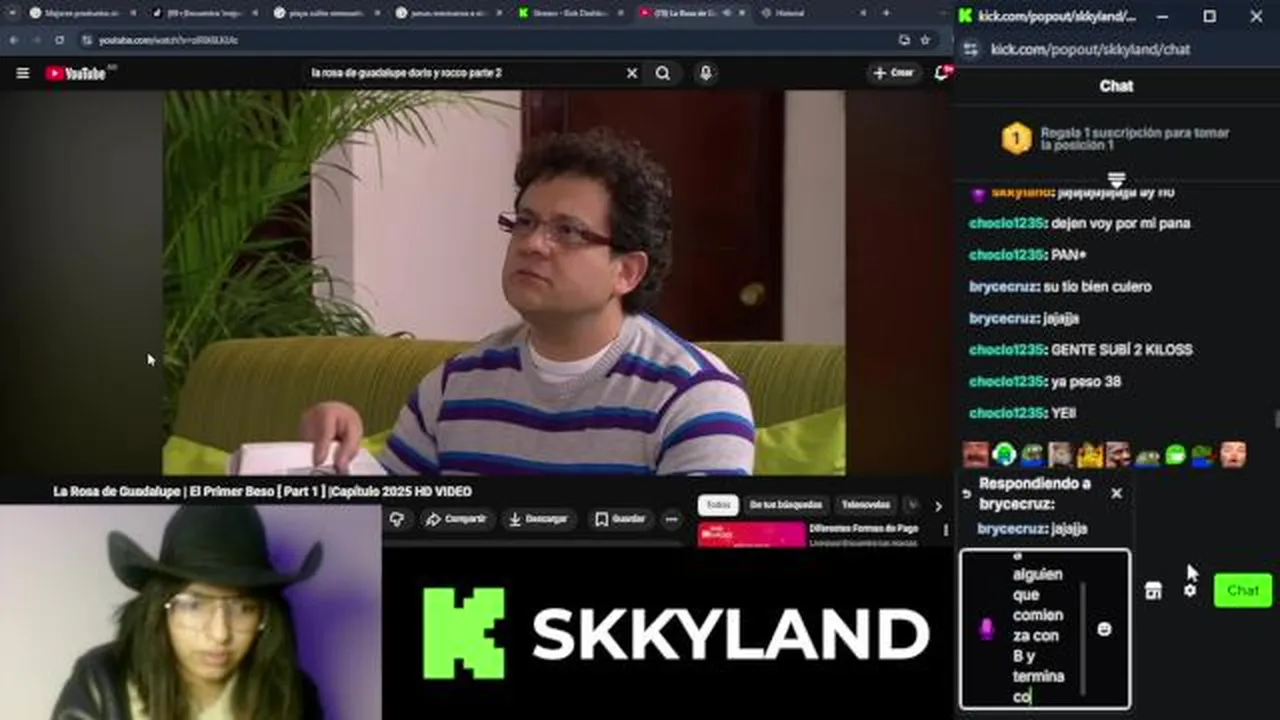Send message with green Chat button

(x=1242, y=590)
